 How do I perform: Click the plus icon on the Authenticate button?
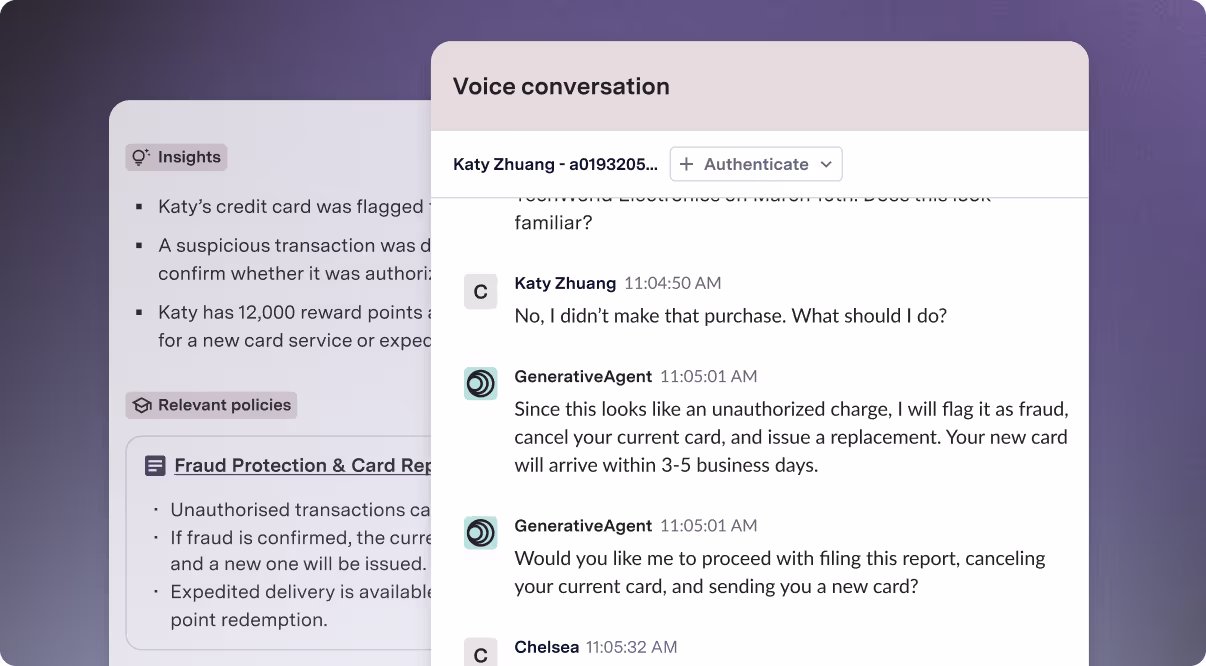point(686,163)
